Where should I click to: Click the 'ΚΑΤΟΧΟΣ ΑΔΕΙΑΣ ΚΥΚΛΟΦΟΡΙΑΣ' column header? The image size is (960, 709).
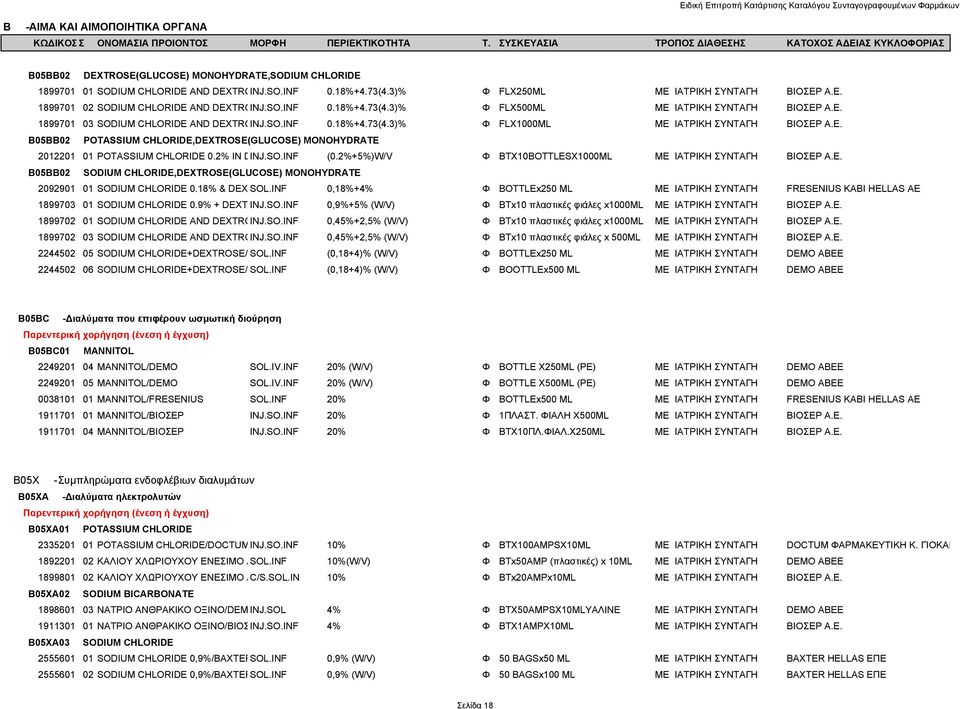coord(865,43)
